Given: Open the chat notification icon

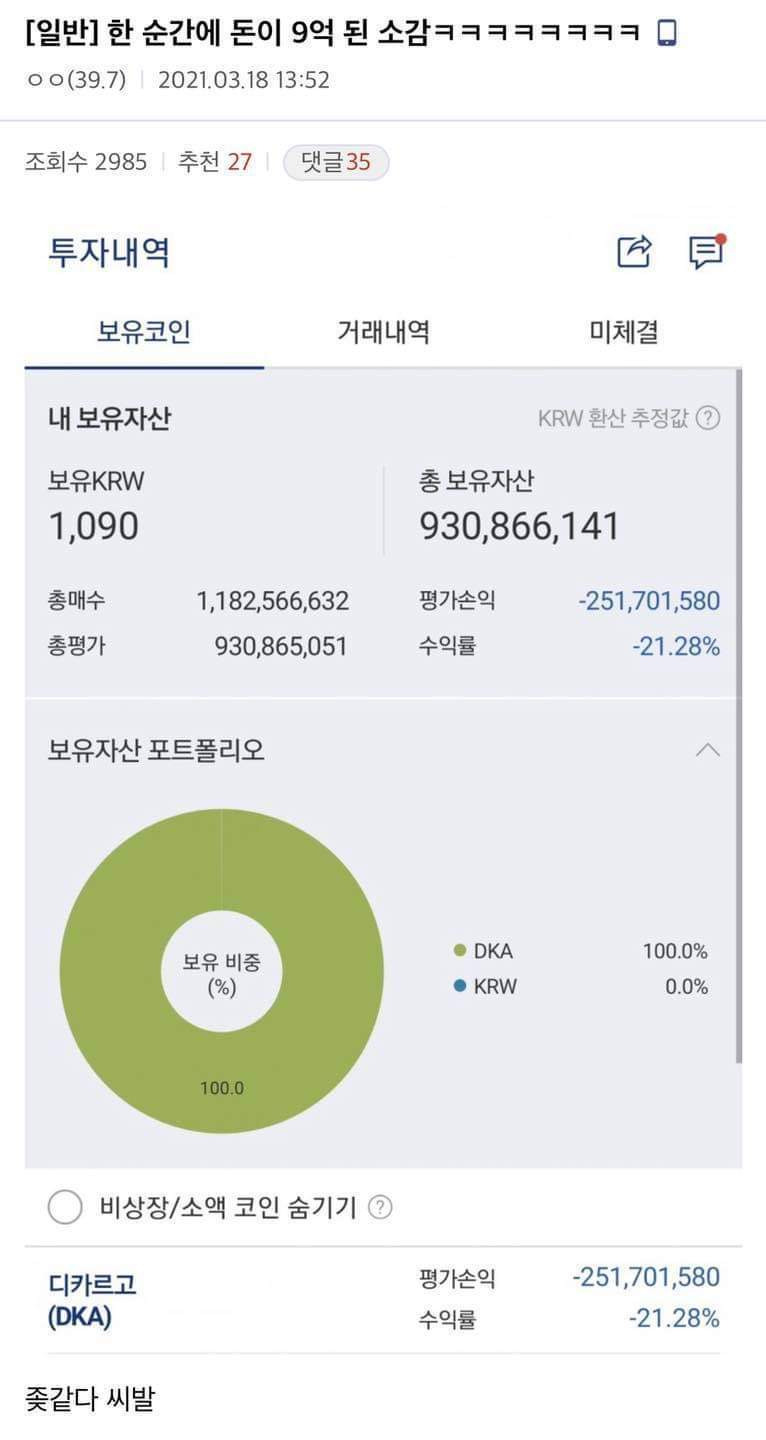Looking at the screenshot, I should 706,252.
